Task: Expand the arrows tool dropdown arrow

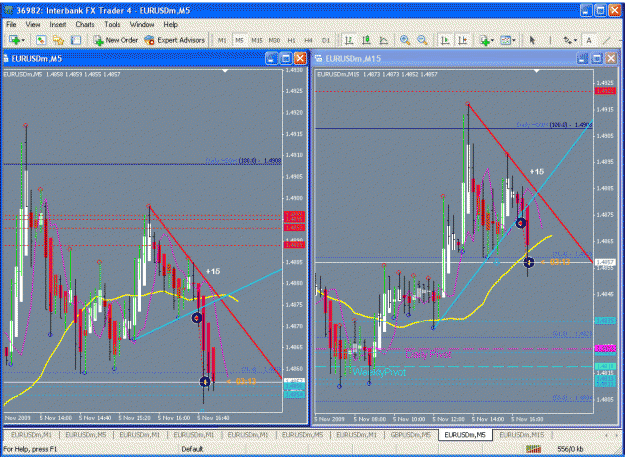Action: pyautogui.click(x=575, y=40)
